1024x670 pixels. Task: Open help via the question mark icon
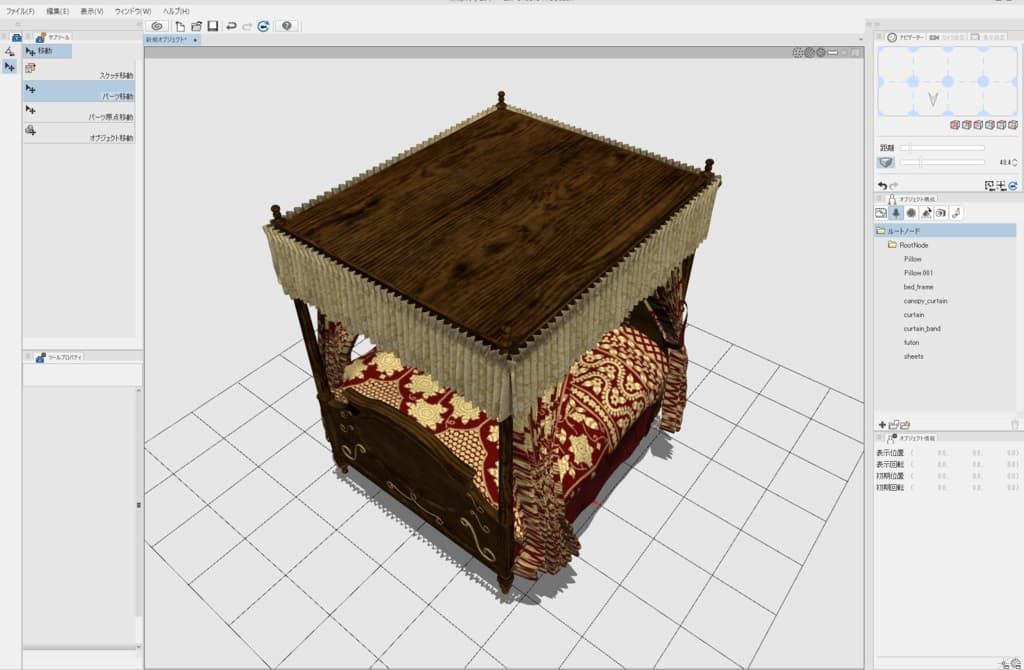pyautogui.click(x=287, y=25)
